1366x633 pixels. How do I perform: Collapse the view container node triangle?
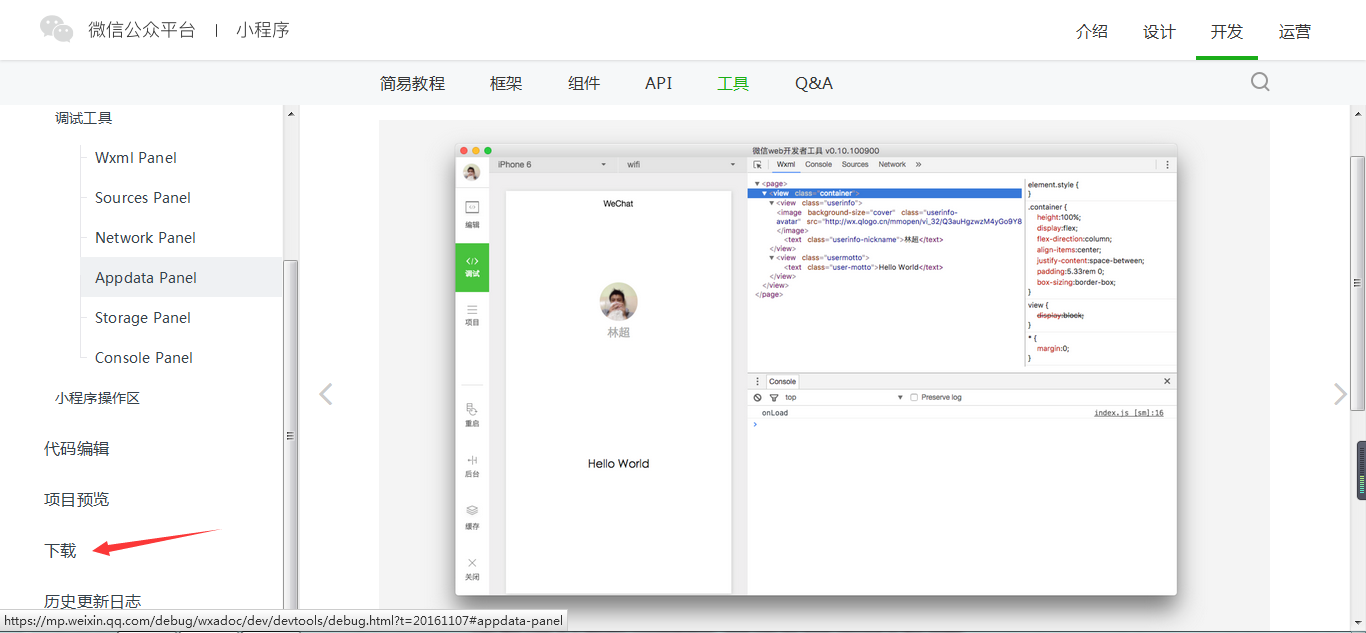pos(765,193)
